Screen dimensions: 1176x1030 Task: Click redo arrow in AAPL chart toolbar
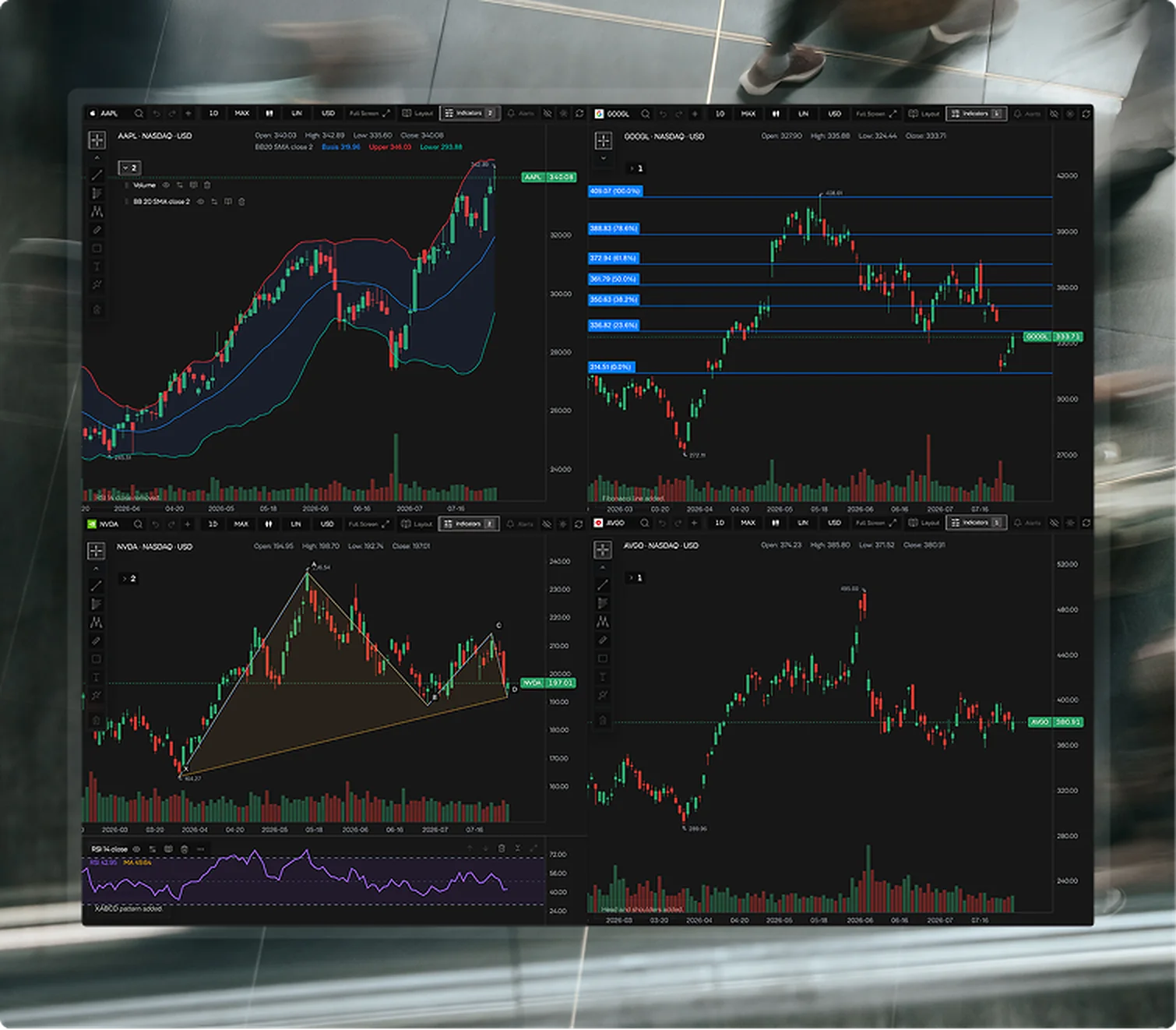coord(172,113)
